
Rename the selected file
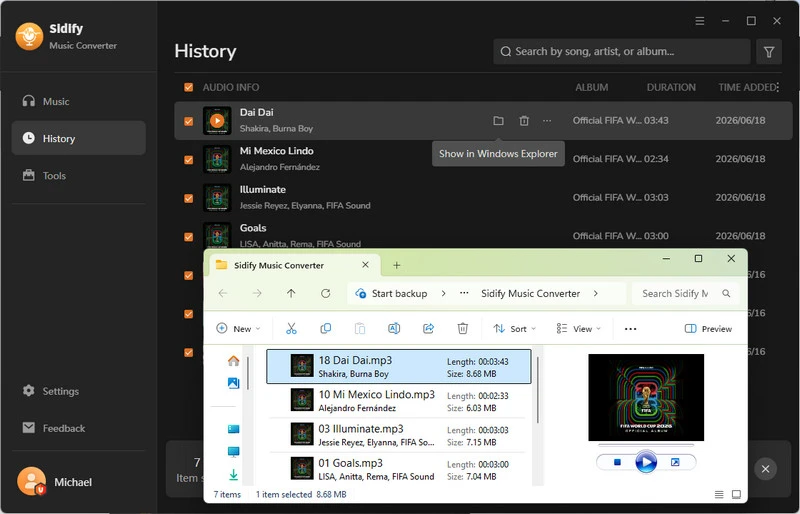[394, 329]
